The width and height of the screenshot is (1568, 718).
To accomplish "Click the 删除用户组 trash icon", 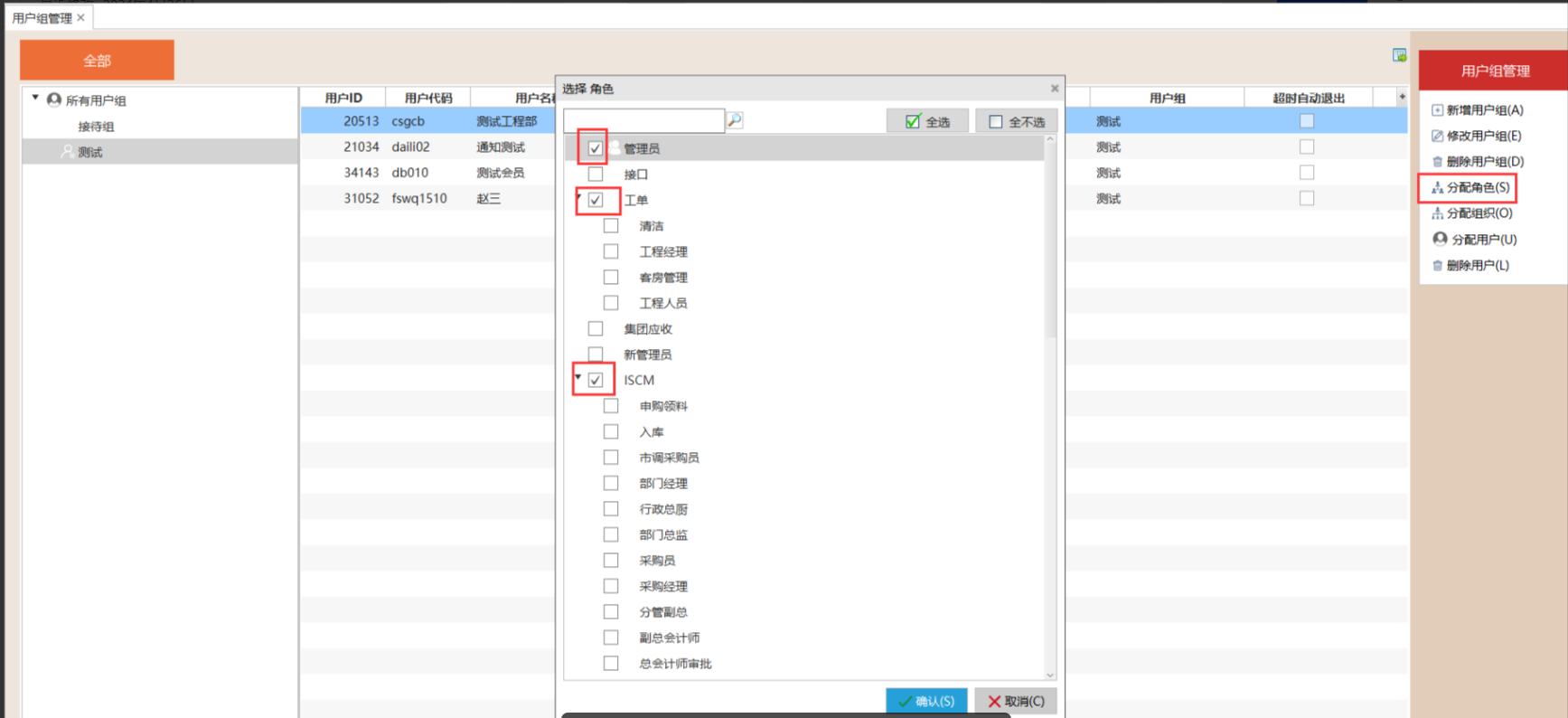I will click(1437, 162).
